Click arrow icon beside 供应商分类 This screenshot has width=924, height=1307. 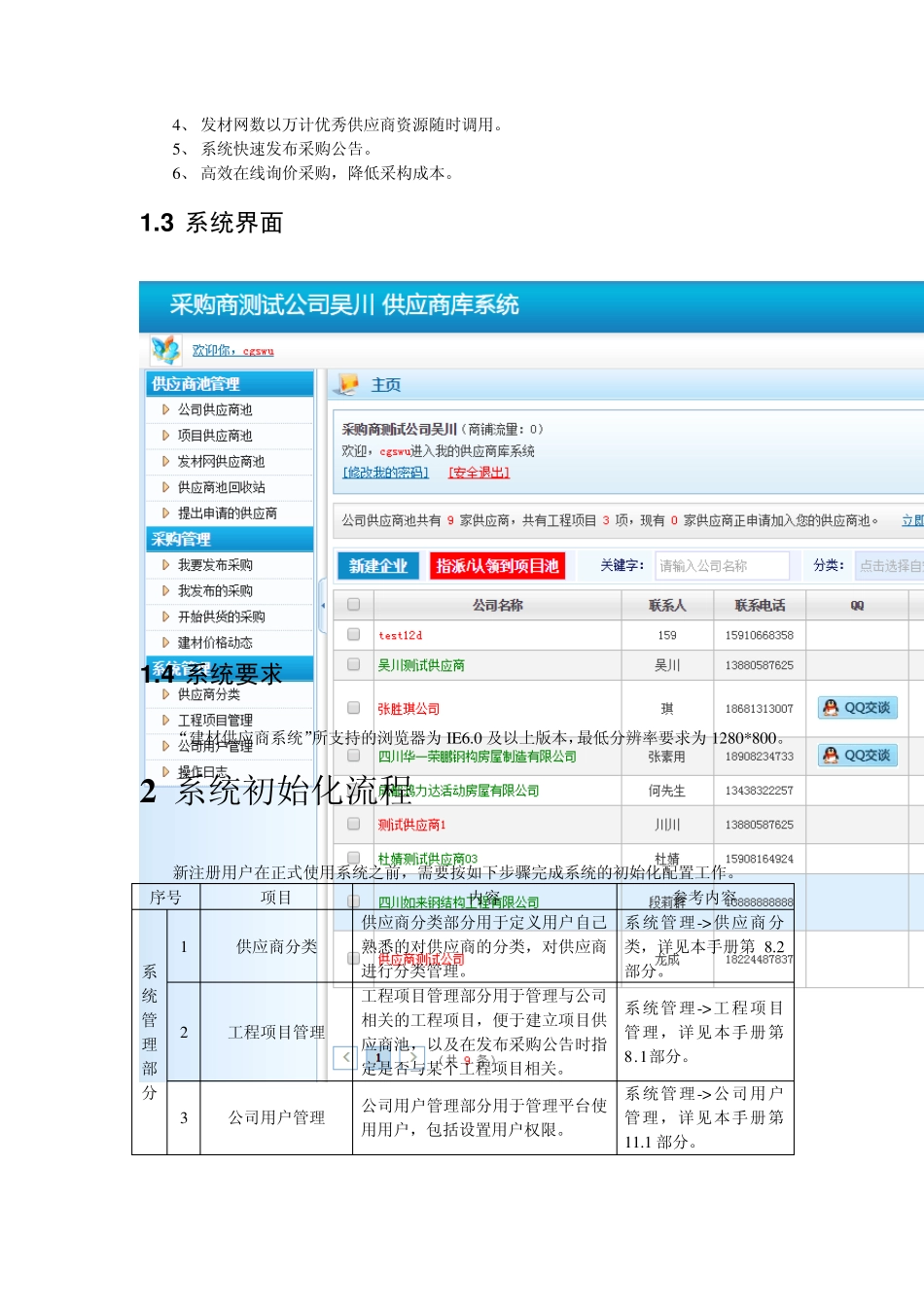[165, 694]
